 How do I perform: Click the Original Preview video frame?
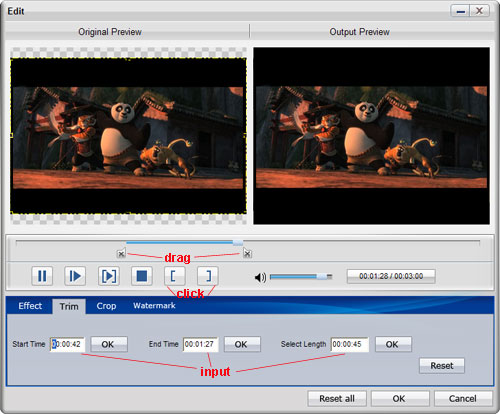pyautogui.click(x=128, y=136)
